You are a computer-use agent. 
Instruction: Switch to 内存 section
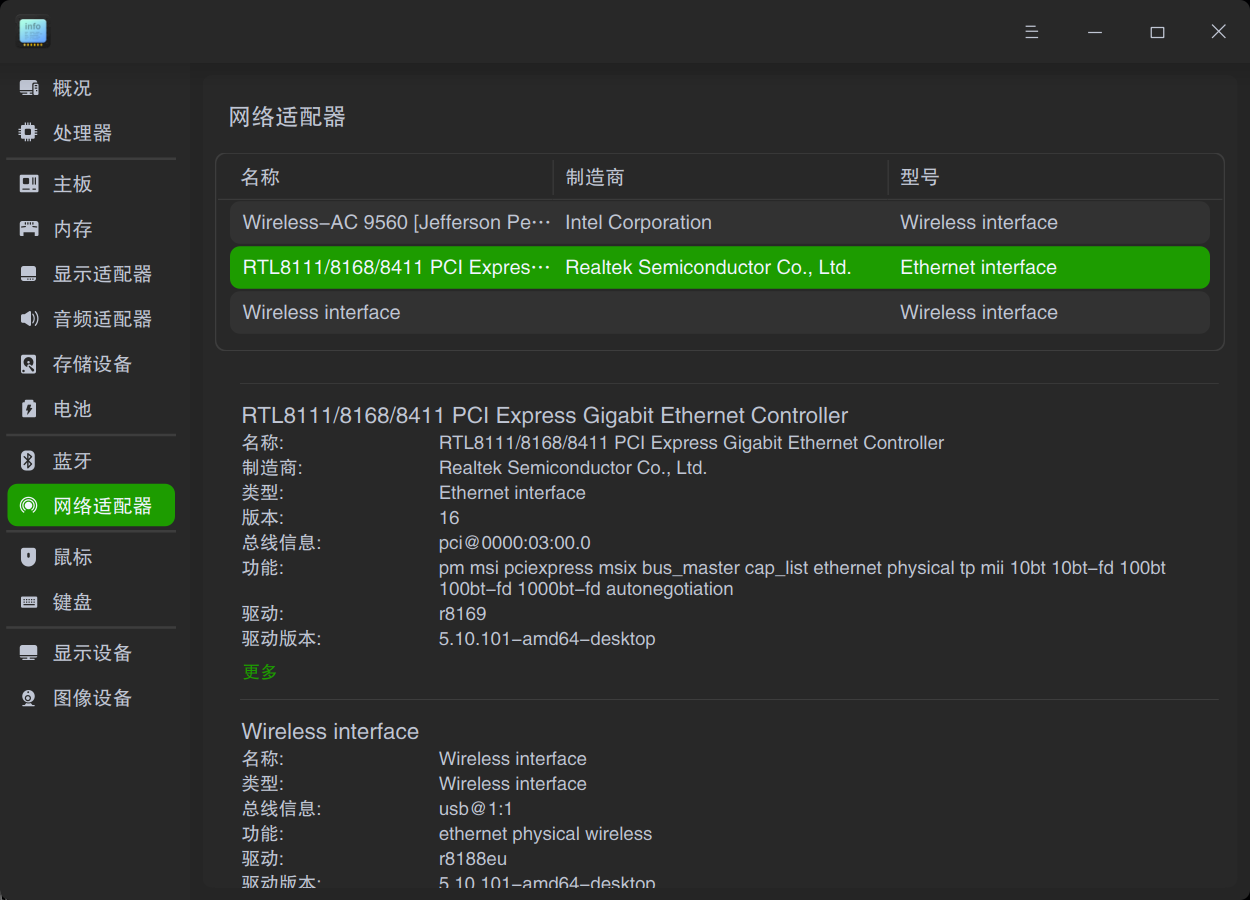pyautogui.click(x=91, y=229)
